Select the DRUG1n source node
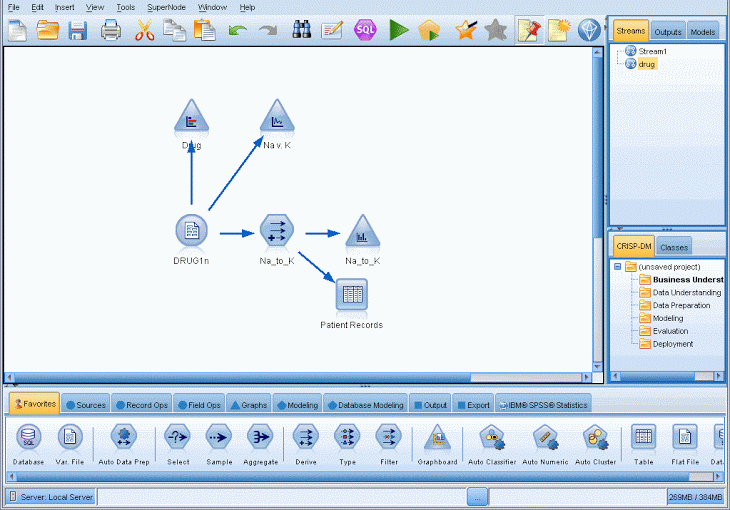This screenshot has width=730, height=510. (191, 239)
